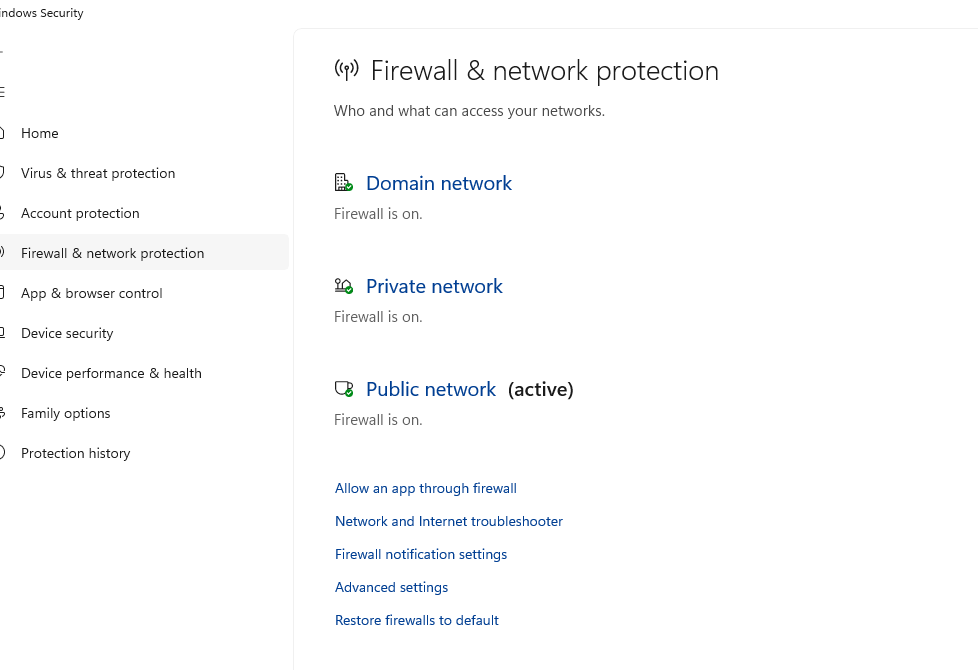This screenshot has width=978, height=670.
Task: Select Firewall & network protection sidebar item
Action: pos(112,253)
